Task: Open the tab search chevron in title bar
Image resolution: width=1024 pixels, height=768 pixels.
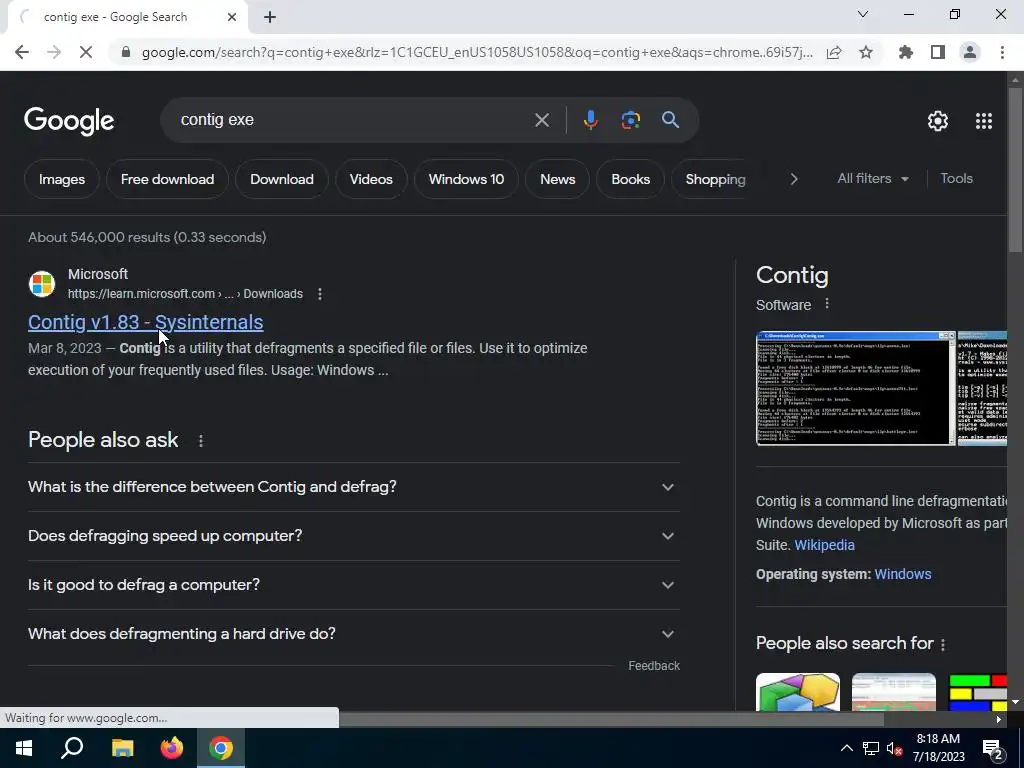Action: (863, 14)
